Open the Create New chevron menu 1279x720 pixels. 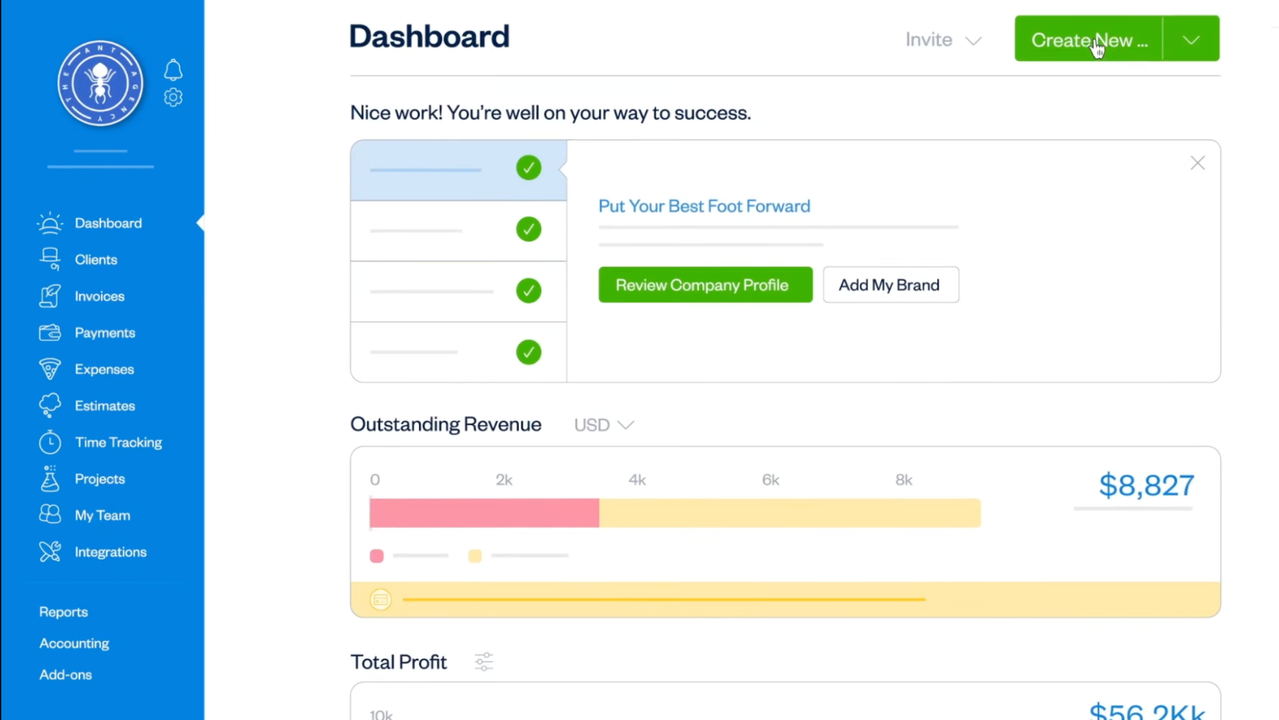click(1190, 40)
